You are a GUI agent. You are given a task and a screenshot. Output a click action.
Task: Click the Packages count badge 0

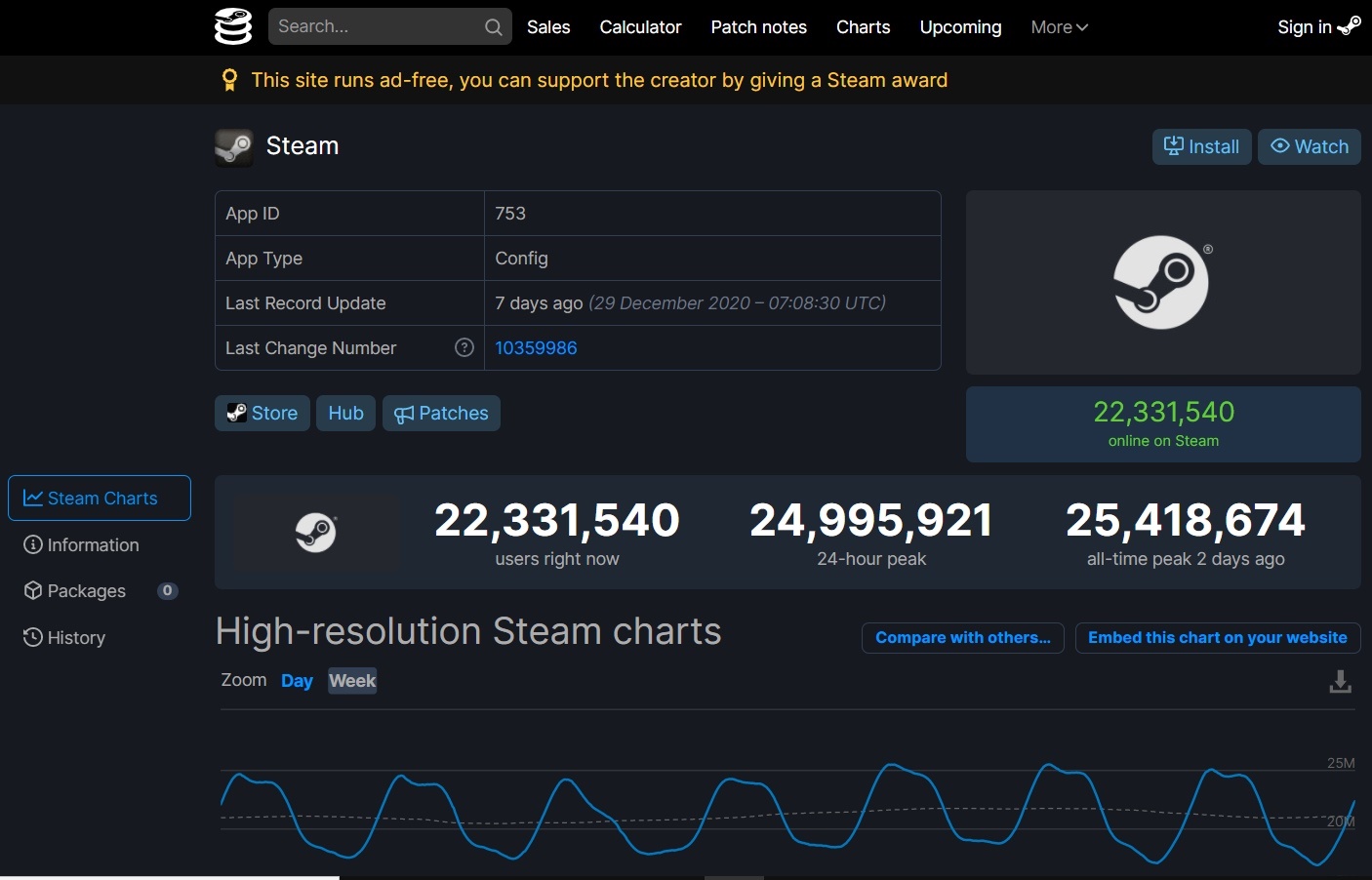point(168,590)
